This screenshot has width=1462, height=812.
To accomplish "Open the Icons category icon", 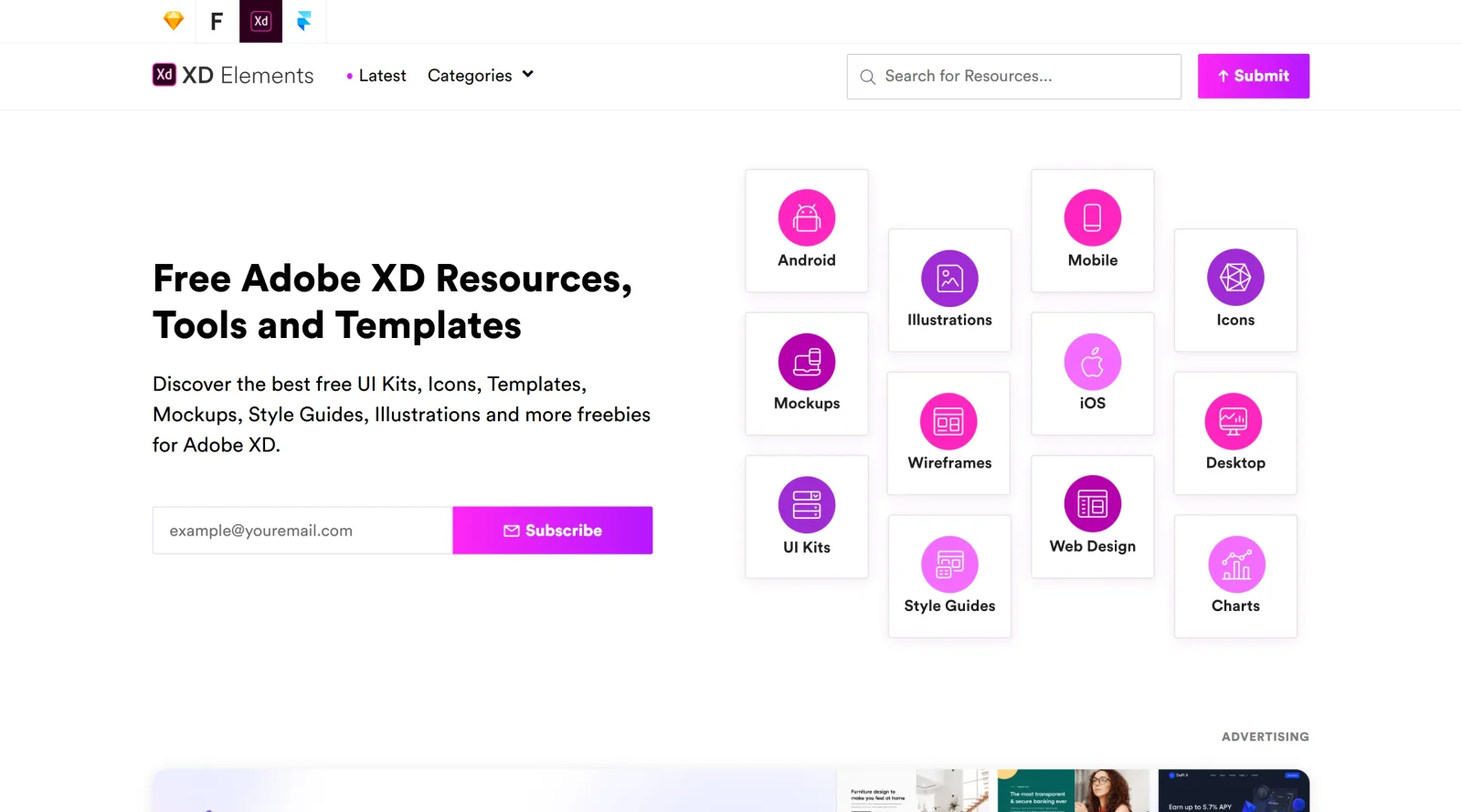I will coord(1235,278).
